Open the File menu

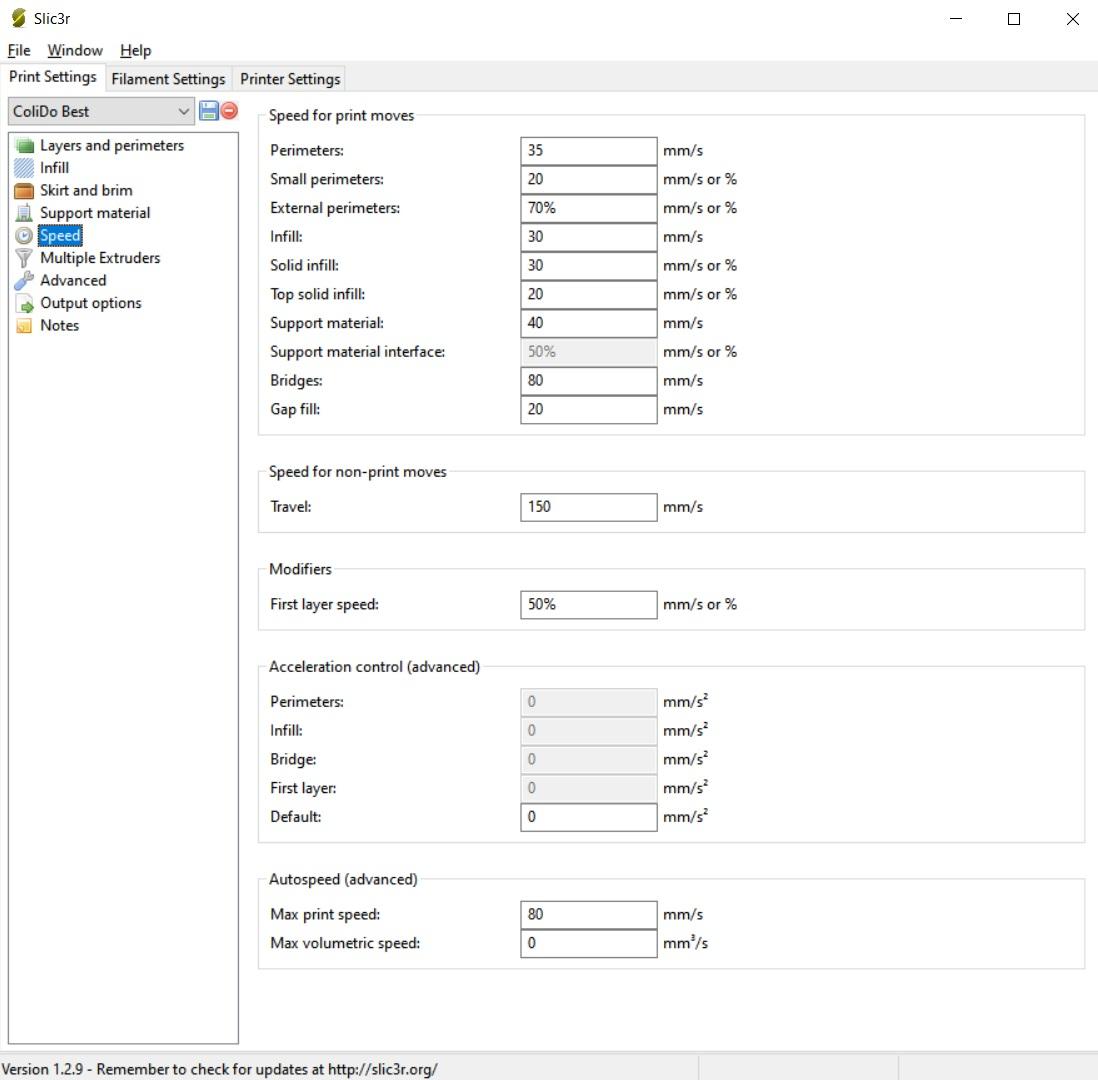tap(19, 50)
